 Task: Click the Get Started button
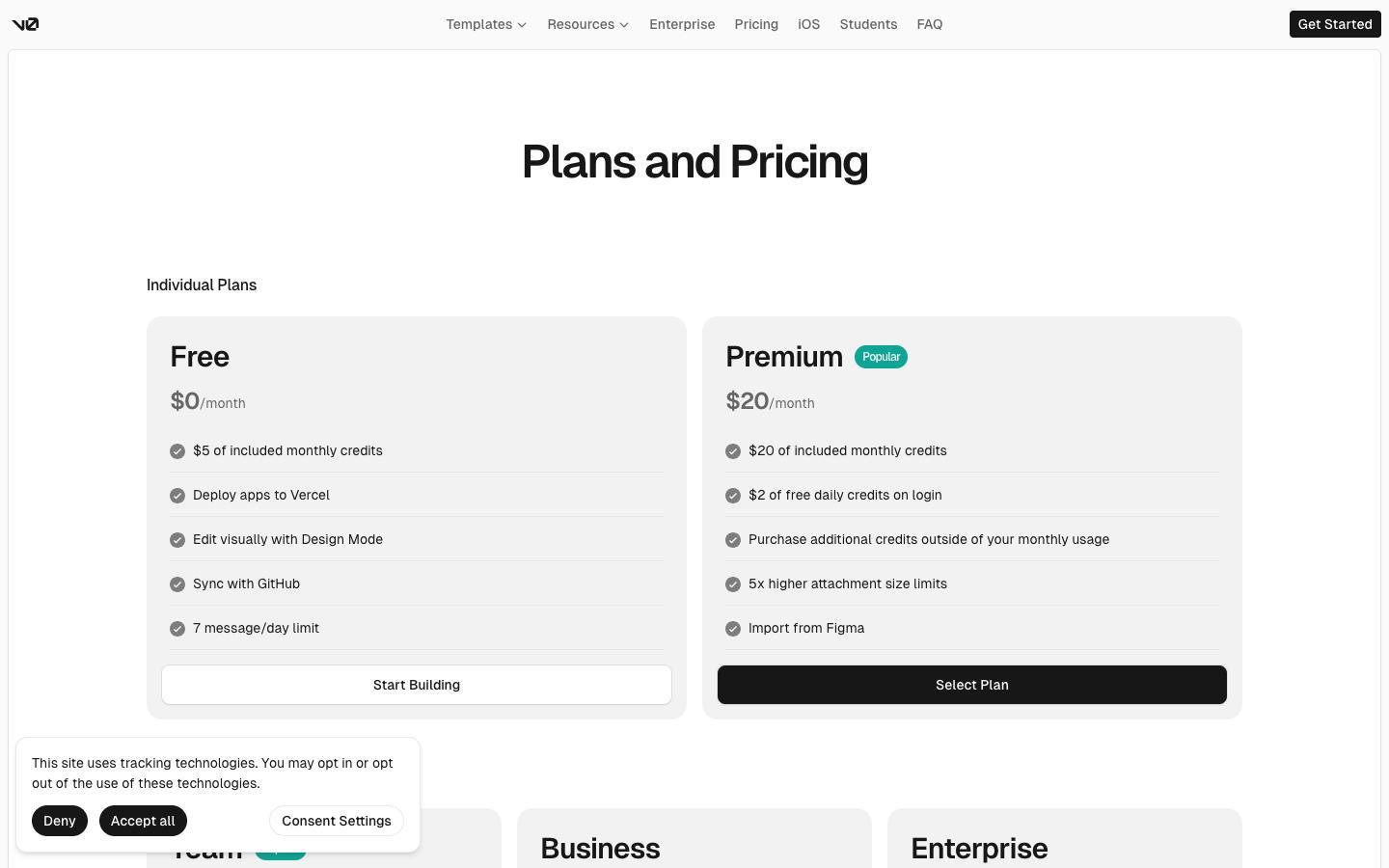1335,24
